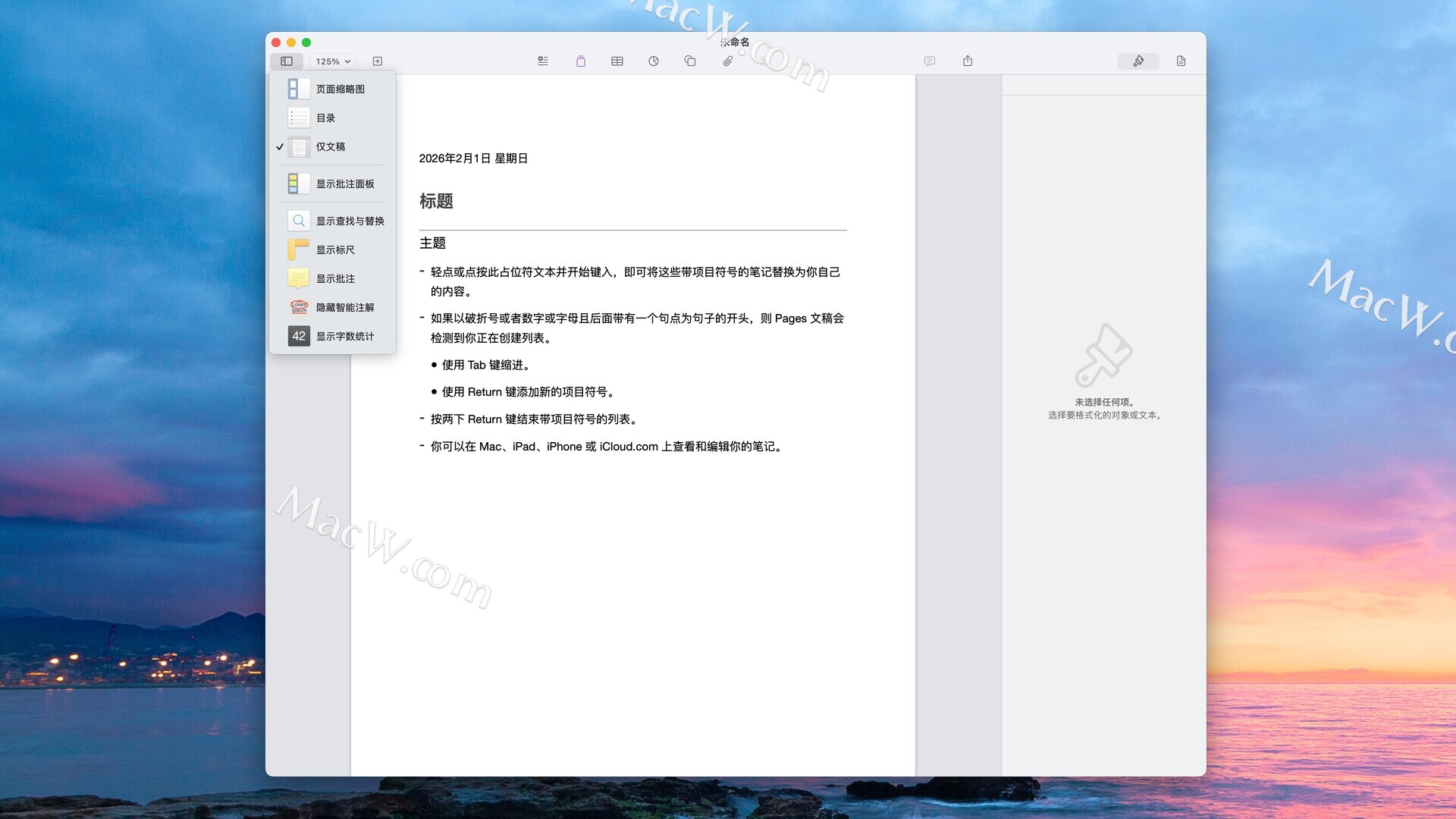Toggle the Format paintbrush panel button
This screenshot has width=1456, height=819.
coord(1138,61)
